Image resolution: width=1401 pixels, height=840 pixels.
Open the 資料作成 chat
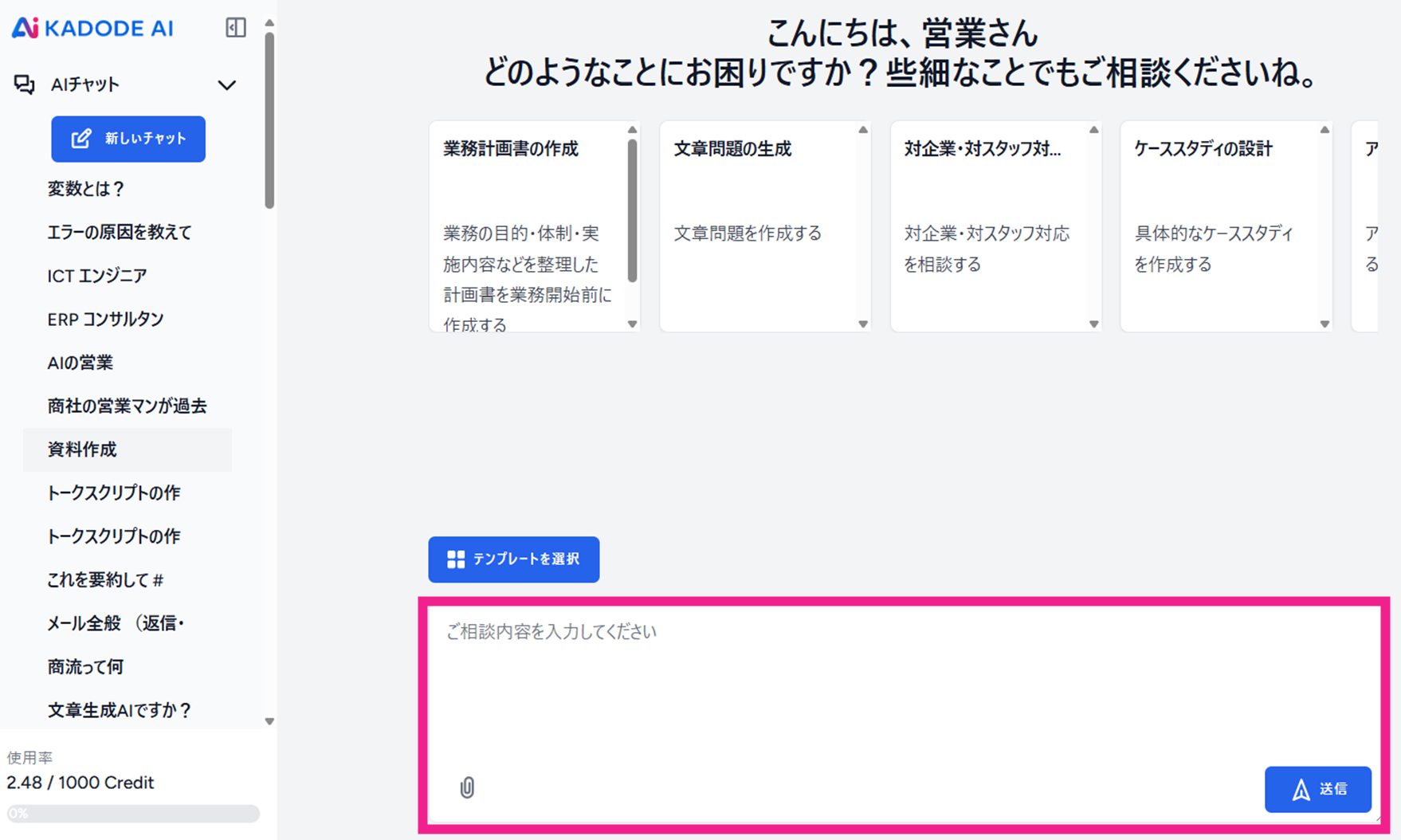pos(82,449)
